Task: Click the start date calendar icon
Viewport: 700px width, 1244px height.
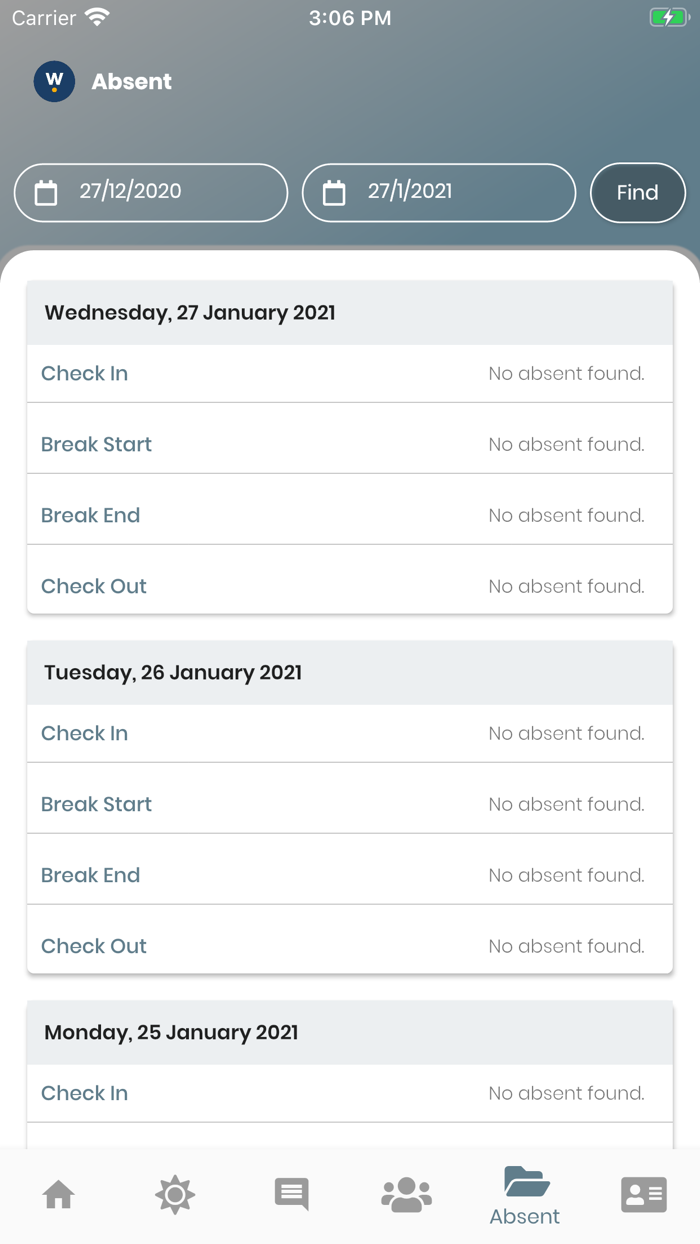Action: (46, 192)
